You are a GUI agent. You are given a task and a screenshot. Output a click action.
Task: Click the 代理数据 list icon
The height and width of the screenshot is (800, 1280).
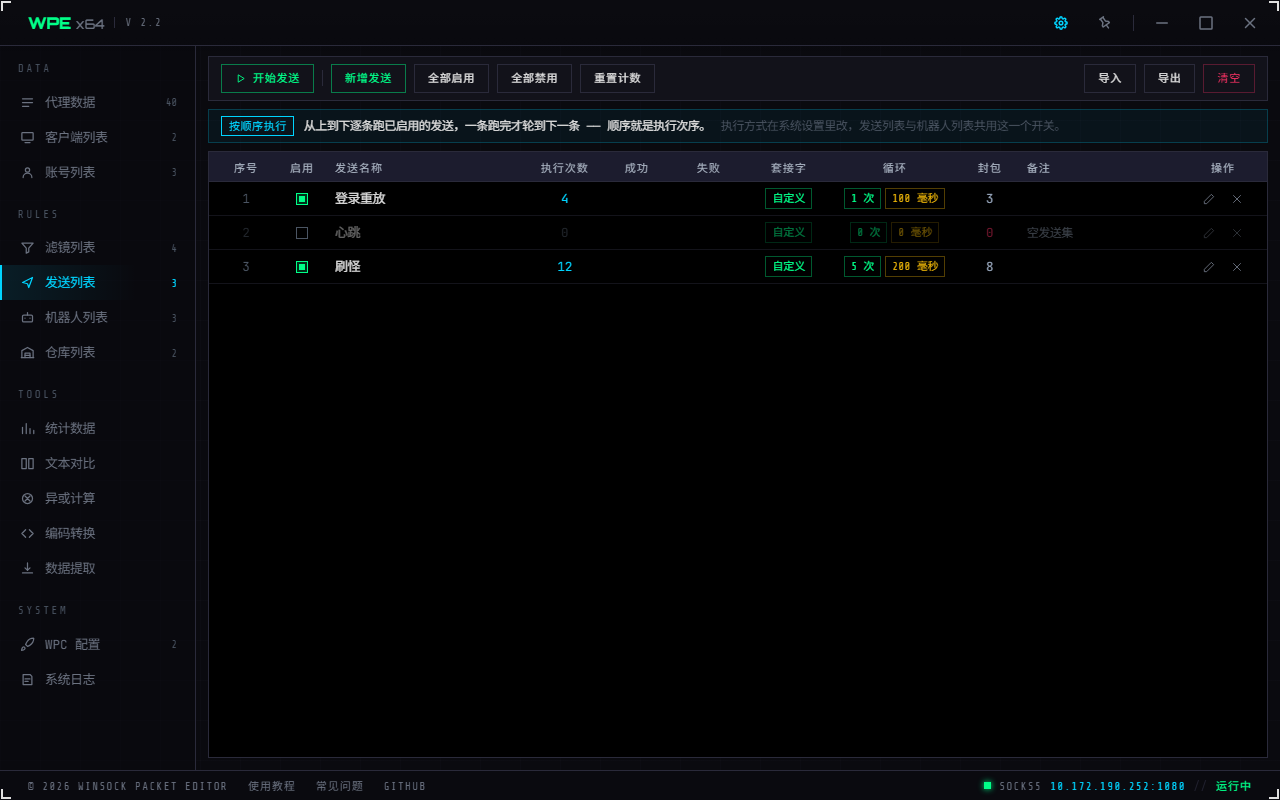28,102
